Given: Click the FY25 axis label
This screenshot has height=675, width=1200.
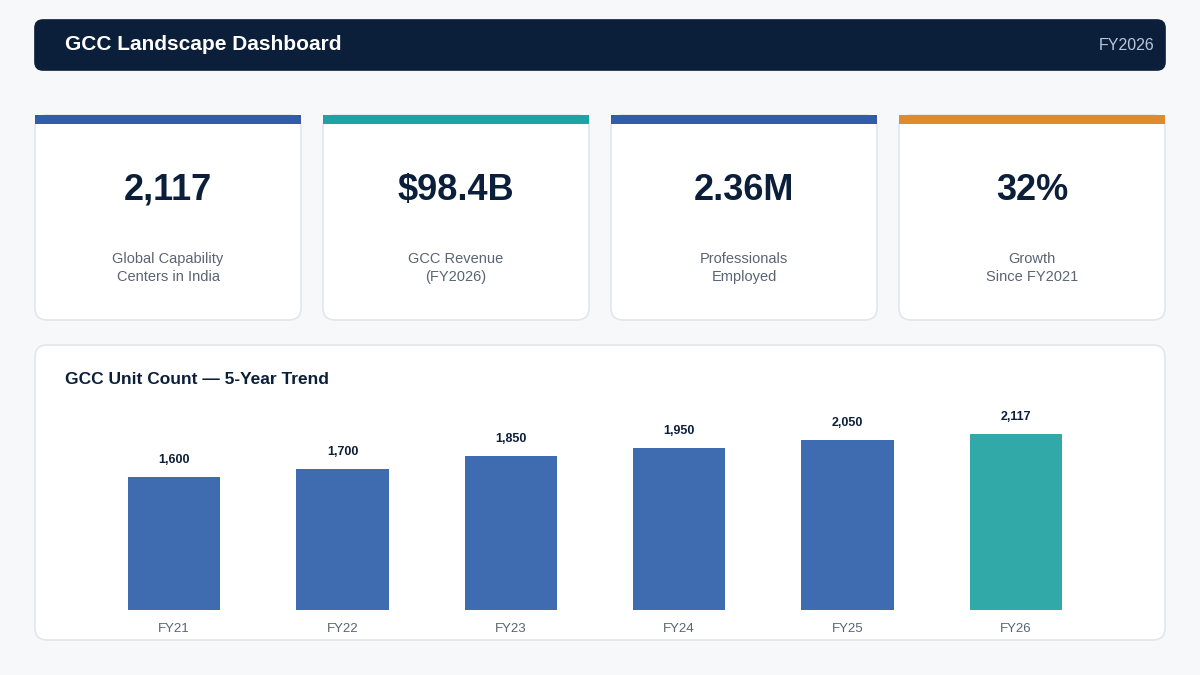Looking at the screenshot, I should tap(847, 628).
